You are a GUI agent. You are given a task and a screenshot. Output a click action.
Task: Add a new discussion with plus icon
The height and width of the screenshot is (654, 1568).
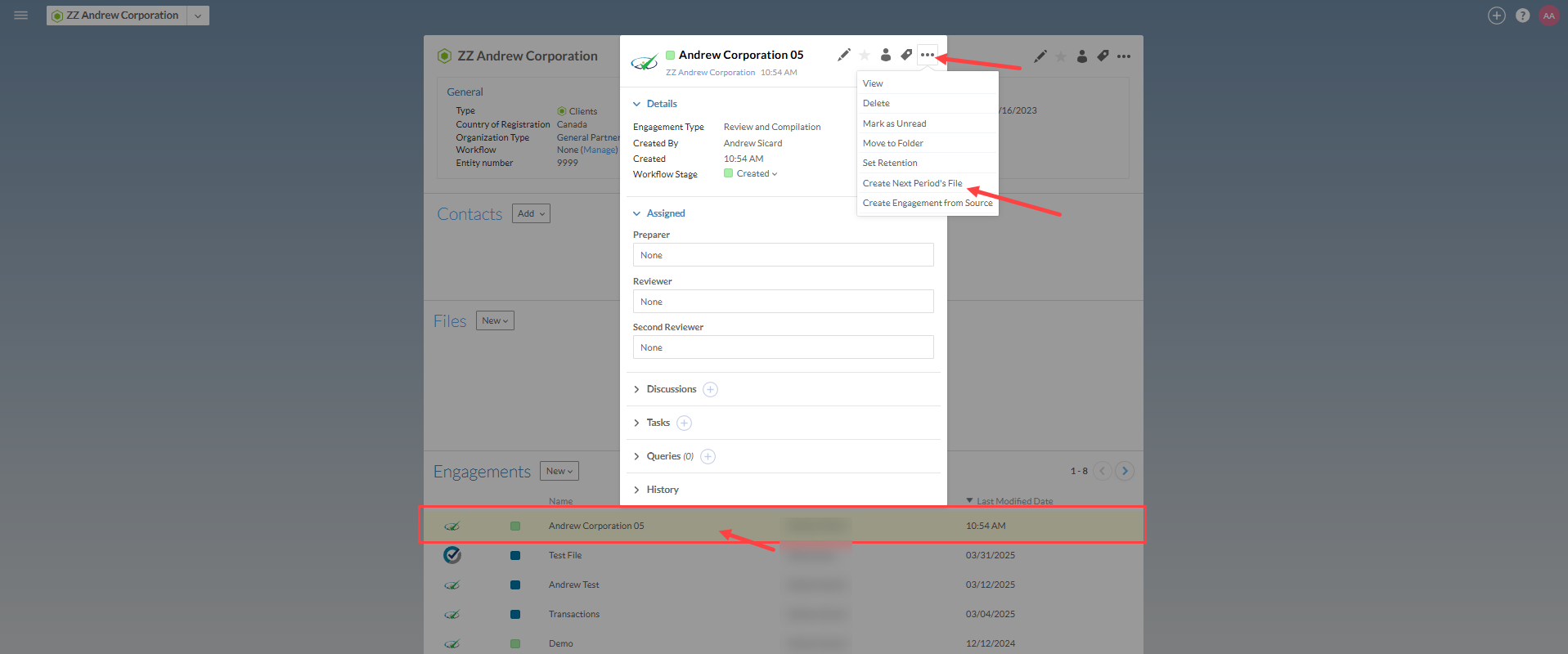coord(710,389)
